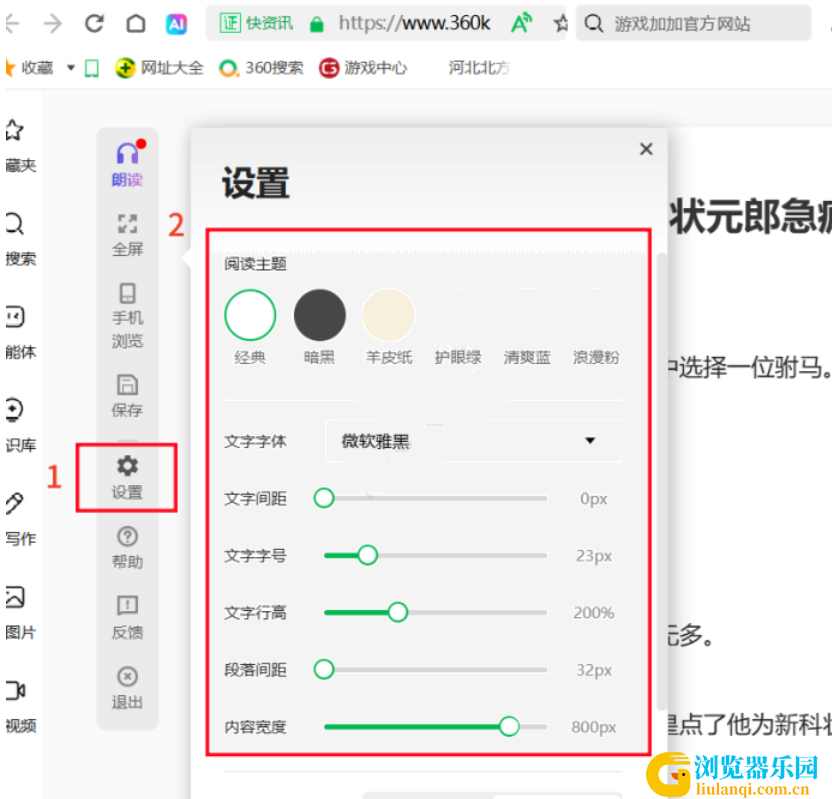
Task: Select the 暗黑 dark reading theme
Action: pyautogui.click(x=320, y=315)
